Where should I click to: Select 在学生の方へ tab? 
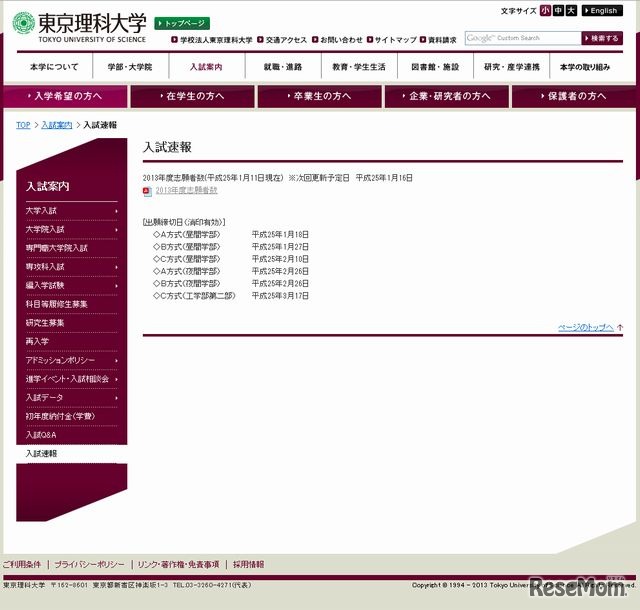[193, 96]
